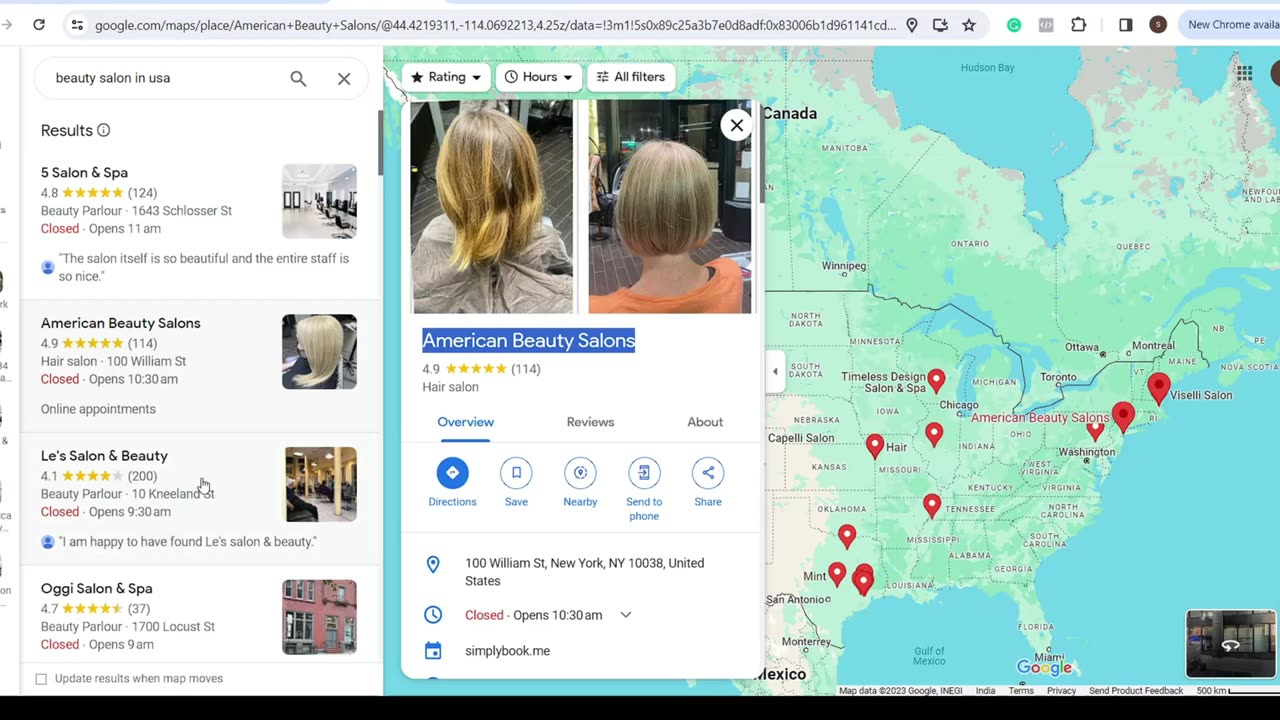This screenshot has height=720, width=1280.
Task: Open All filters panel
Action: click(631, 77)
